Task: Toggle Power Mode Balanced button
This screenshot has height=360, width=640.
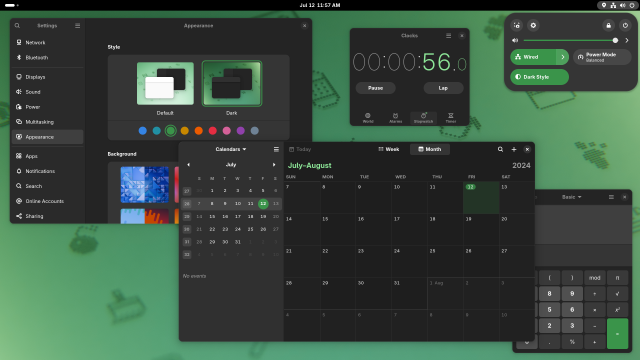Action: click(602, 57)
